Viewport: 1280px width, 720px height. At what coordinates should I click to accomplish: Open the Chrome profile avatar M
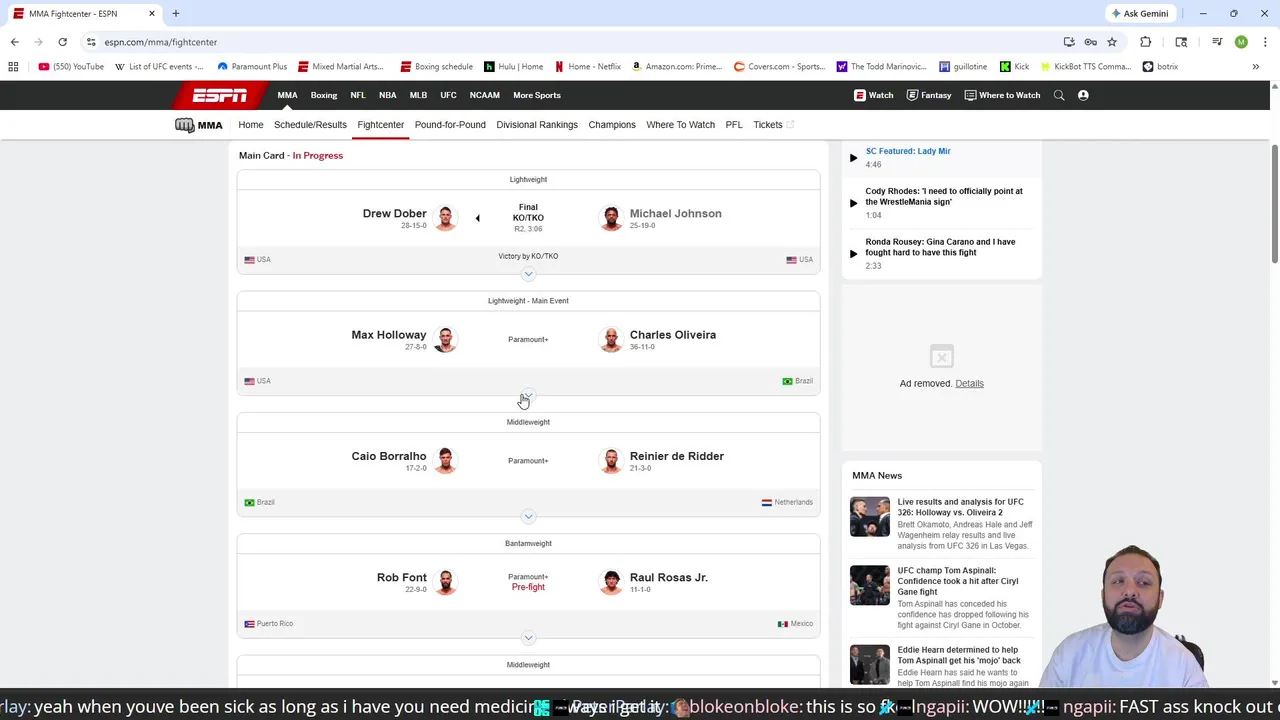coord(1241,42)
